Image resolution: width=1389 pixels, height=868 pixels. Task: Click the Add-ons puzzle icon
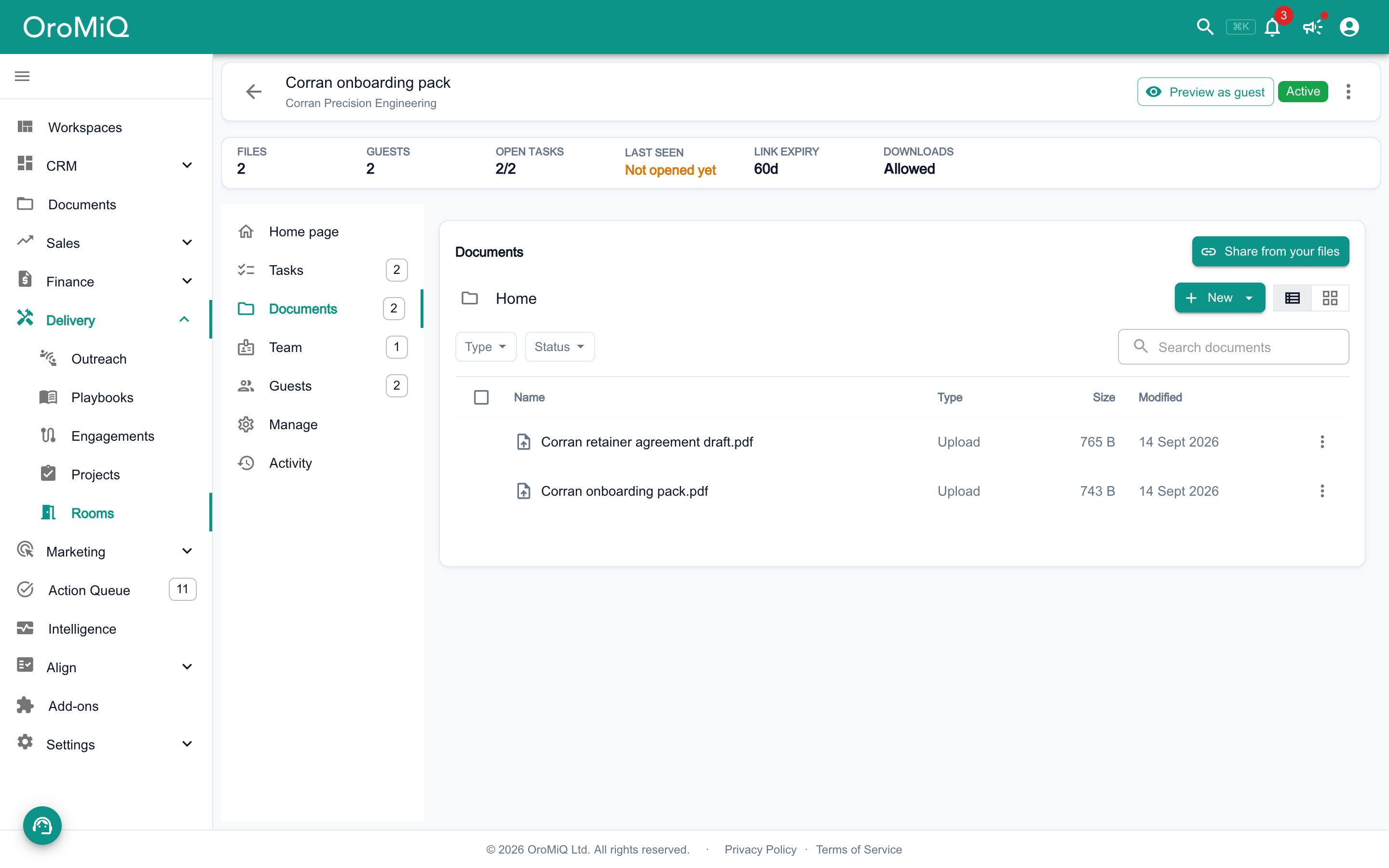(x=25, y=705)
